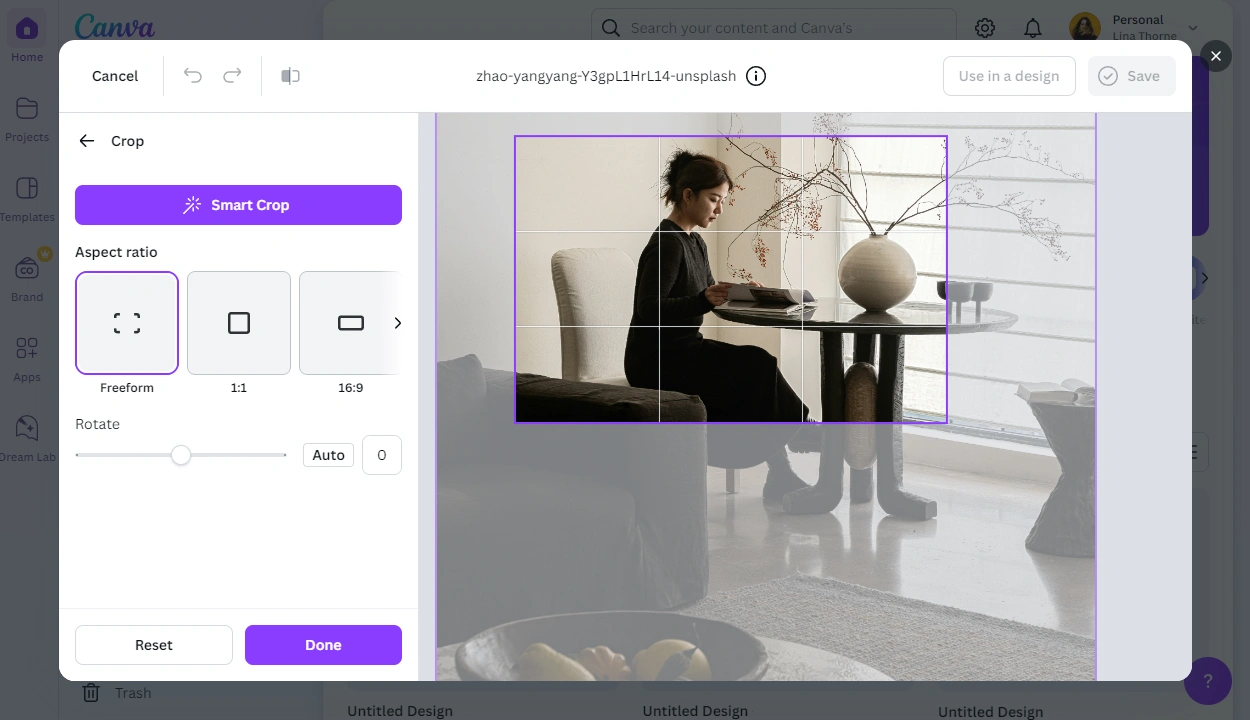Click the Rotate slider handle
This screenshot has height=720, width=1250.
(x=181, y=455)
